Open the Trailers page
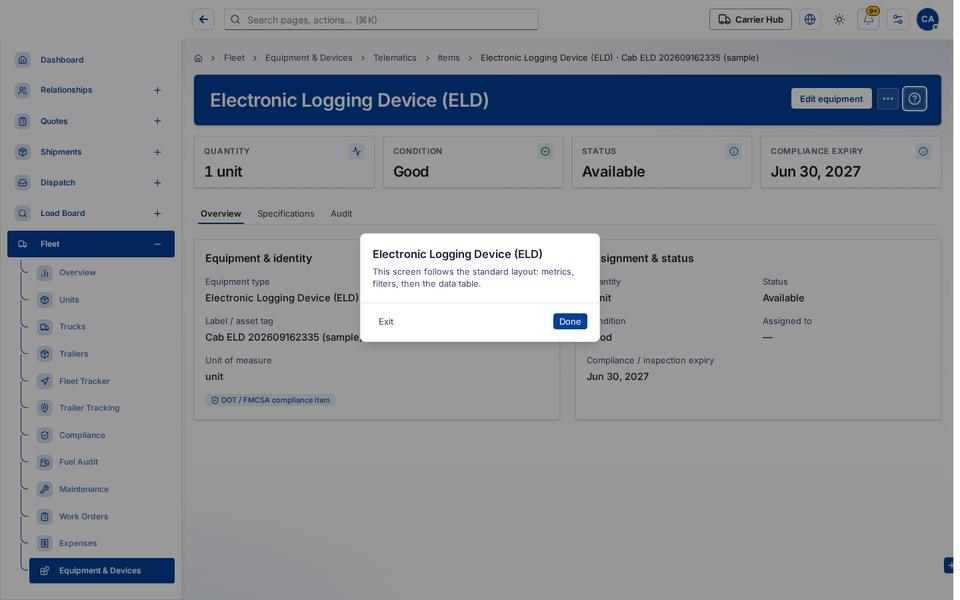Viewport: 960px width, 600px height. click(102, 354)
